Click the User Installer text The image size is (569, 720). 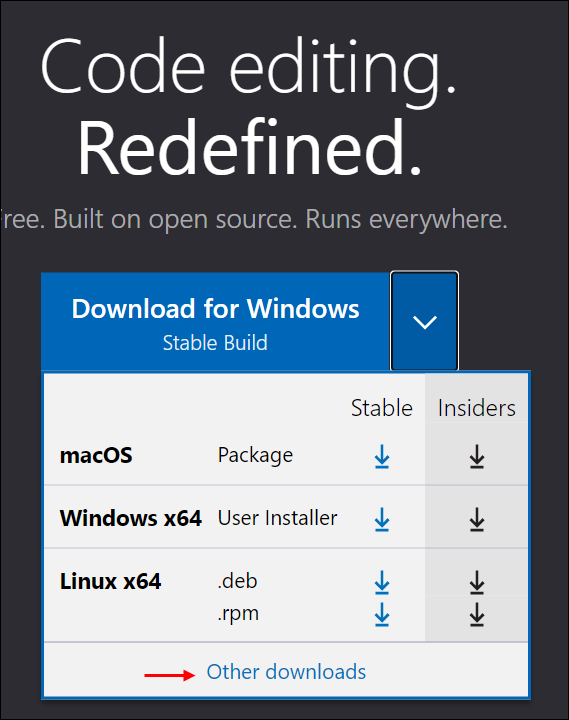(277, 518)
